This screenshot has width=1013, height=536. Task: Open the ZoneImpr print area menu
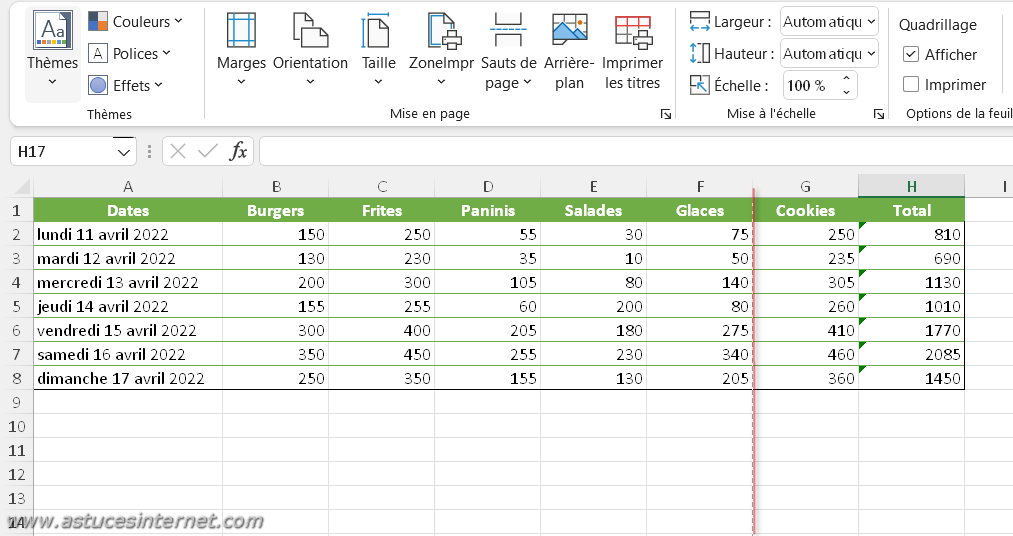(x=441, y=30)
